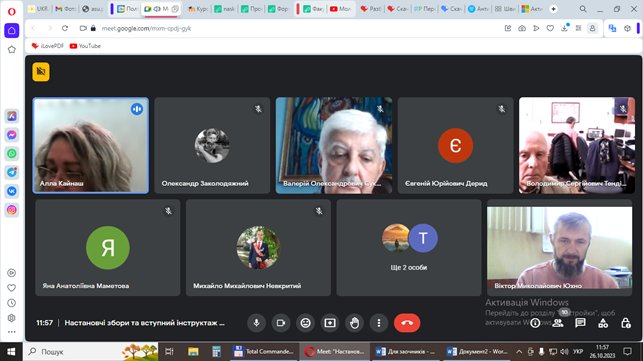Toggle the microphone in Meet controls
Screen dimensions: 643x361
(256, 323)
